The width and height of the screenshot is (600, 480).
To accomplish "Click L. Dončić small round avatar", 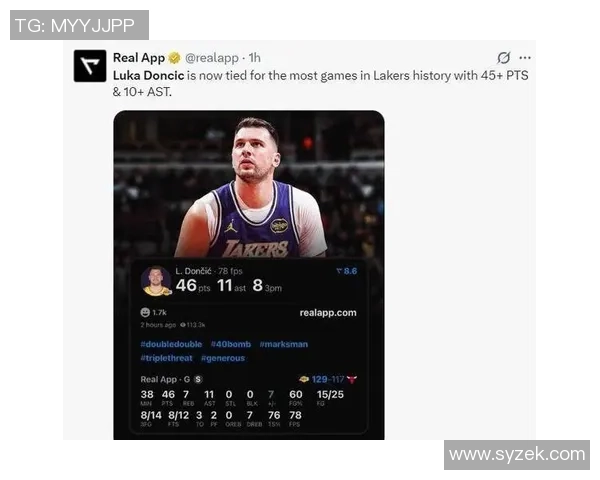I will coord(156,281).
